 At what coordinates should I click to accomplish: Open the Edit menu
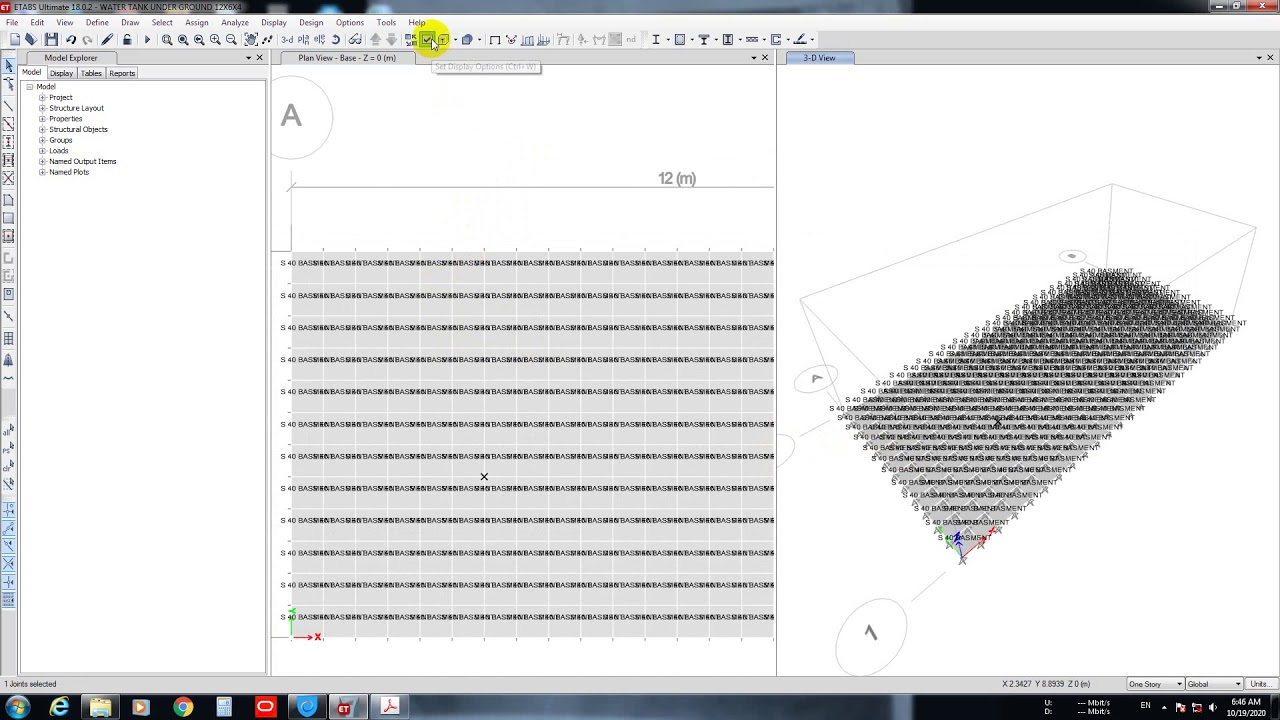(x=37, y=22)
